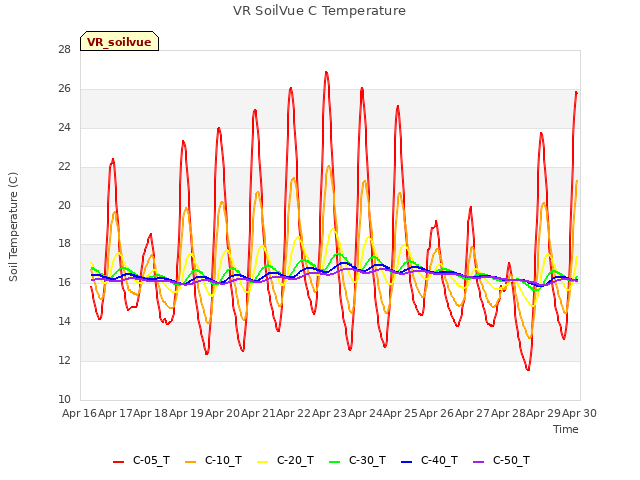Select the C-05_T legend label

[x=151, y=460]
